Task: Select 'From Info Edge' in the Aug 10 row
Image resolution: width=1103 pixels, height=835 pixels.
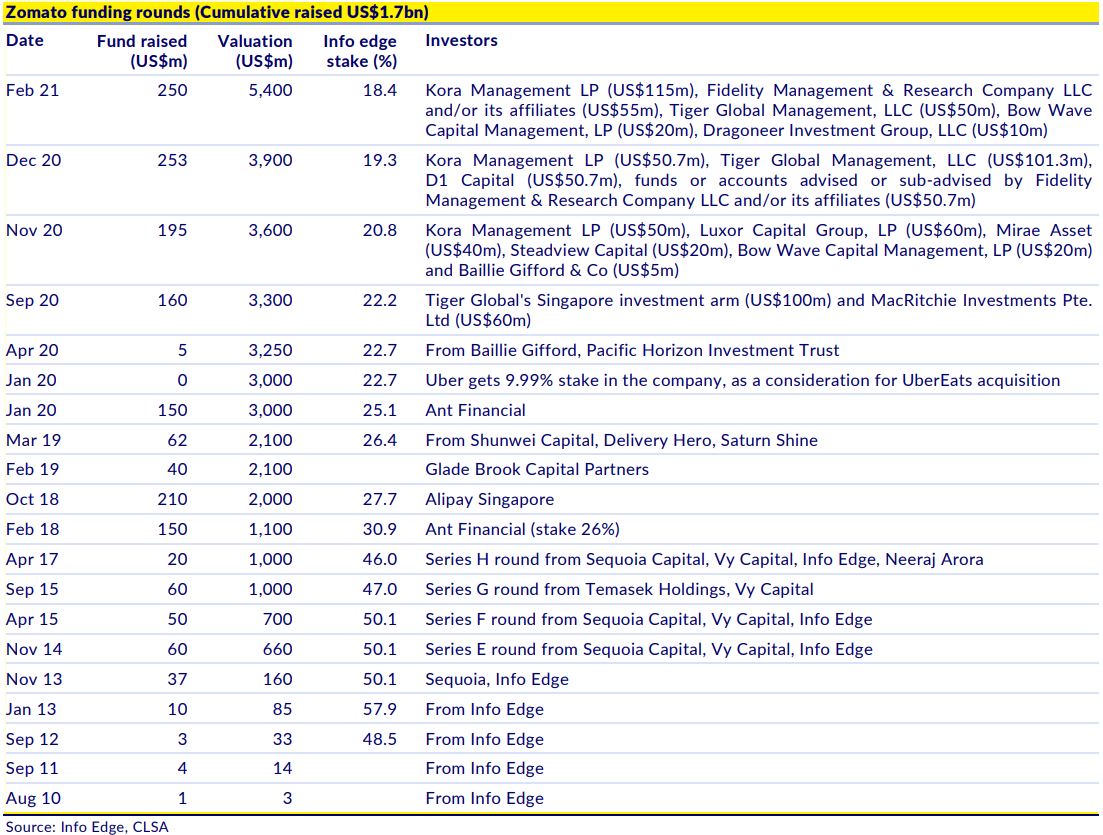Action: pyautogui.click(x=485, y=798)
